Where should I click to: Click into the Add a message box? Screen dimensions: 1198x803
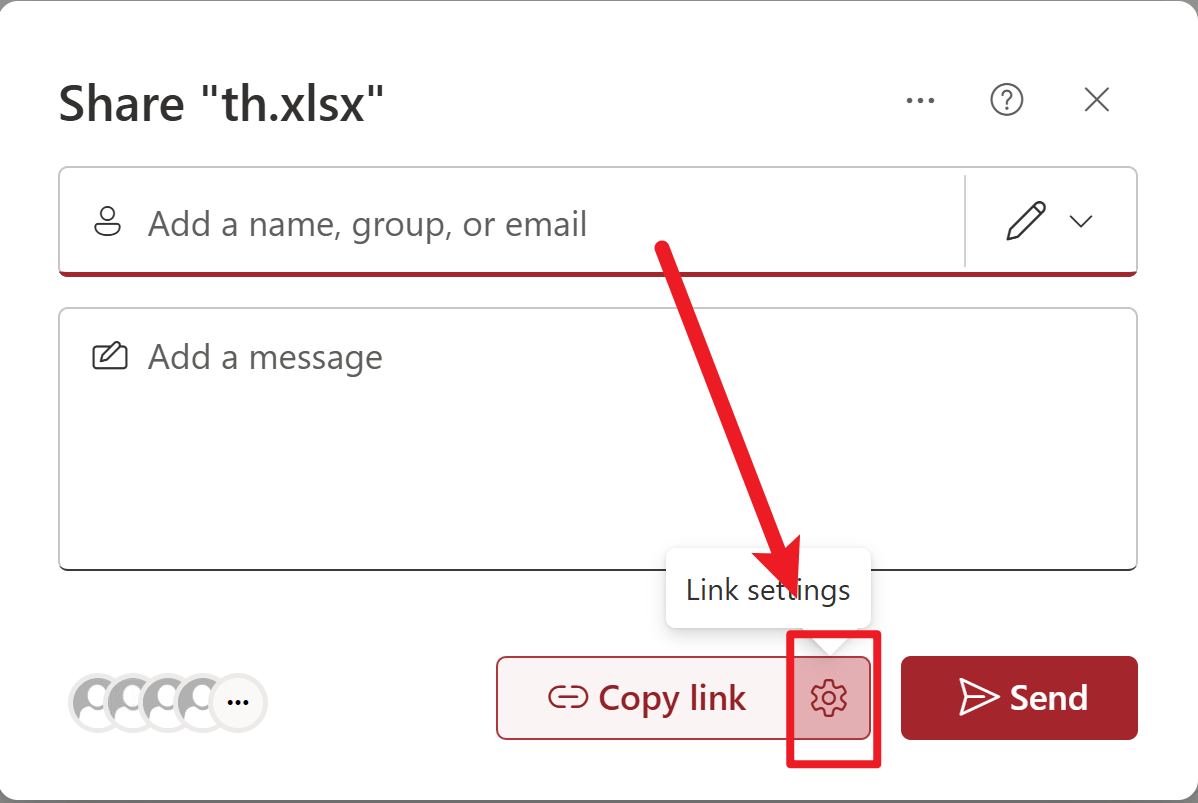[597, 439]
